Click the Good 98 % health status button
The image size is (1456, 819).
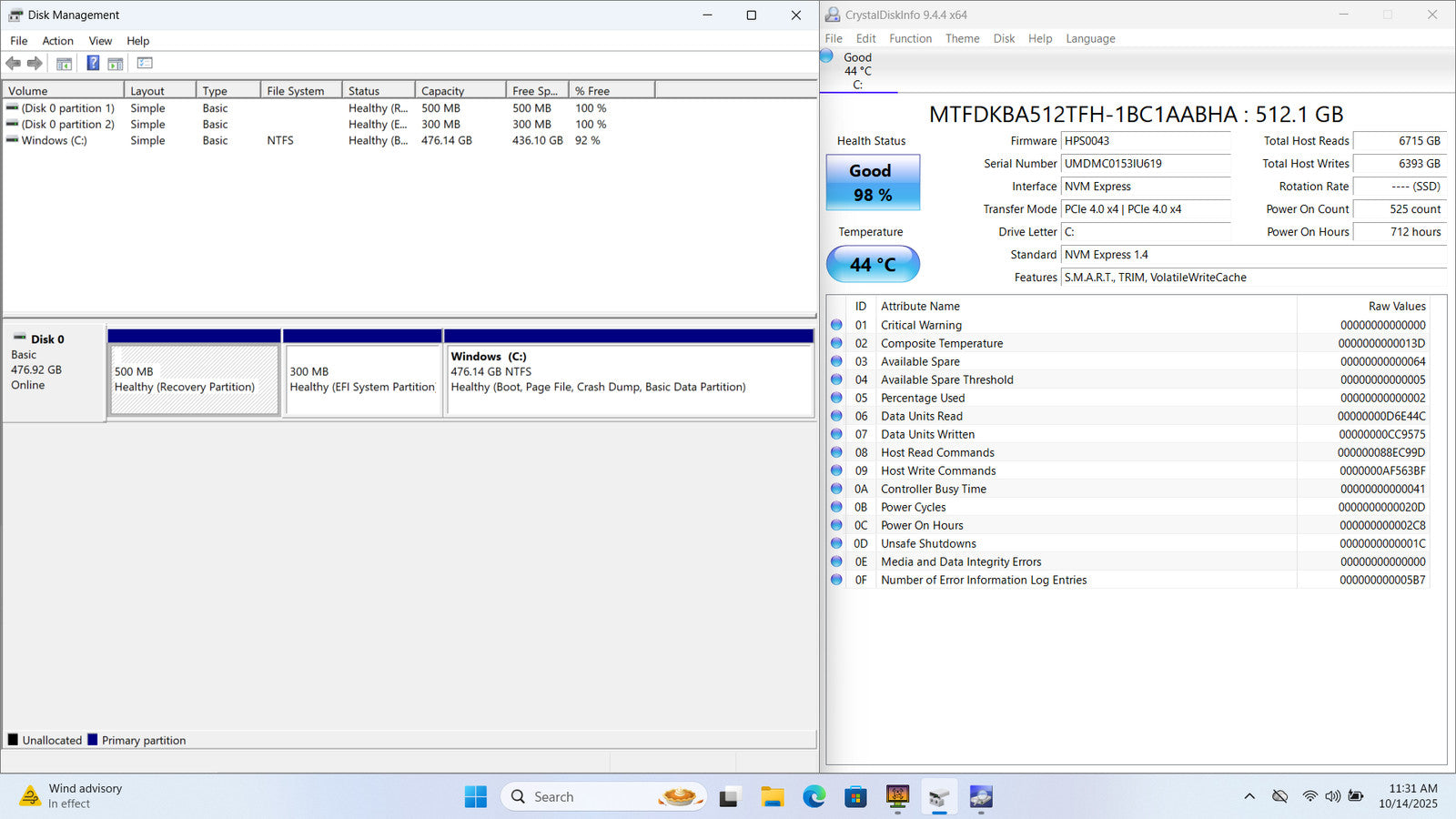tap(872, 183)
